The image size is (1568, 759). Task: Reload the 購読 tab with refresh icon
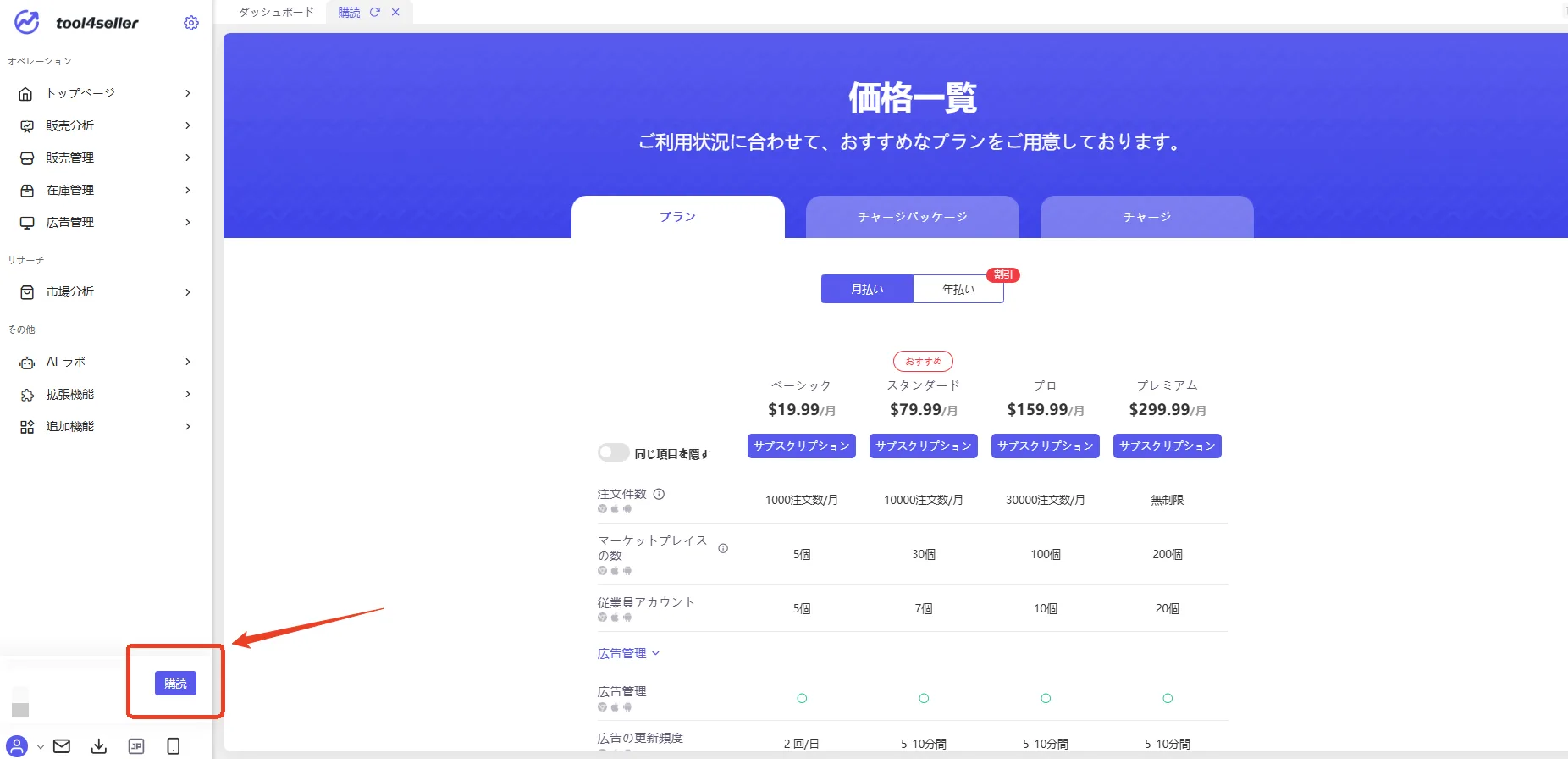click(x=375, y=12)
